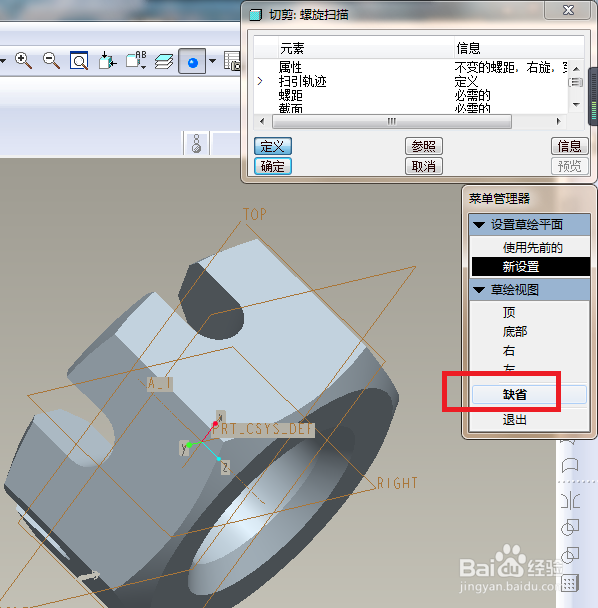This screenshot has height=608, width=598.
Task: Click the dialog icon beside 切剪: 螺旋扫描 title
Action: pyautogui.click(x=256, y=15)
